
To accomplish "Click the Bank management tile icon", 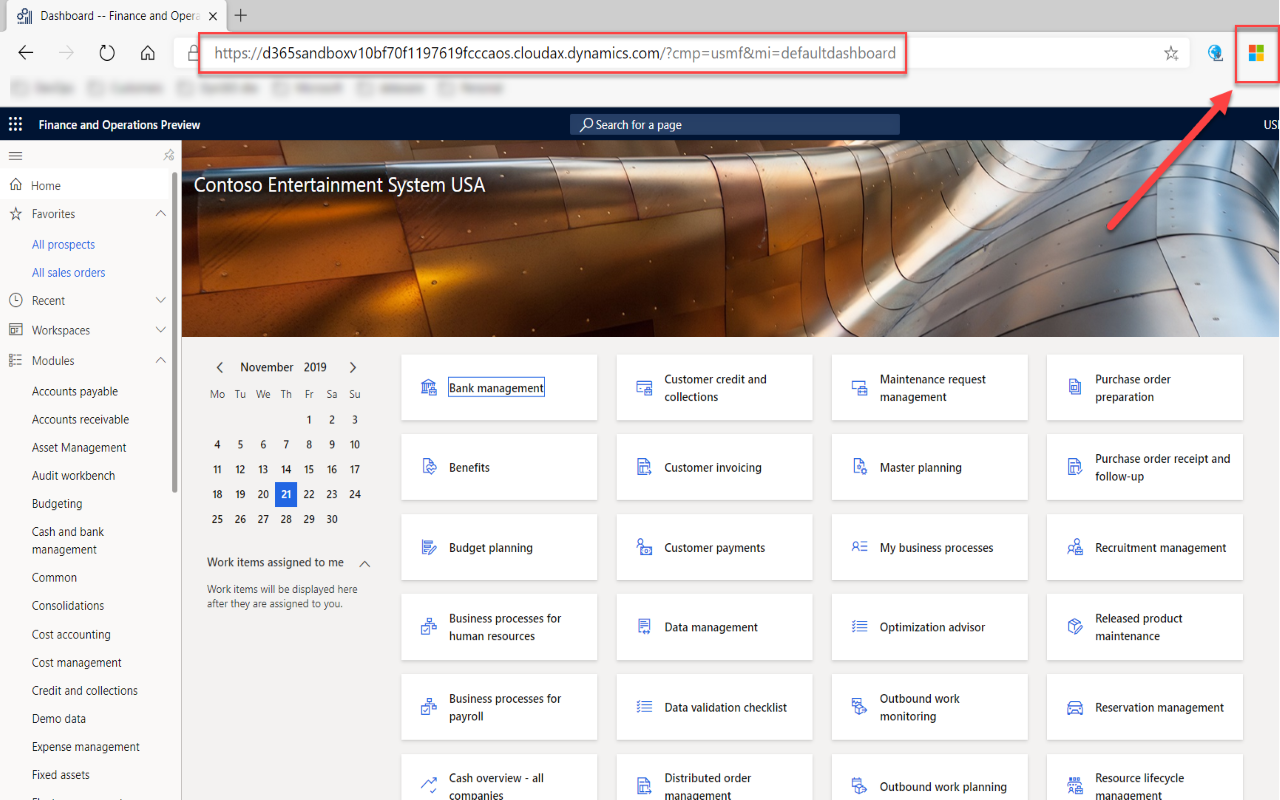I will (428, 386).
